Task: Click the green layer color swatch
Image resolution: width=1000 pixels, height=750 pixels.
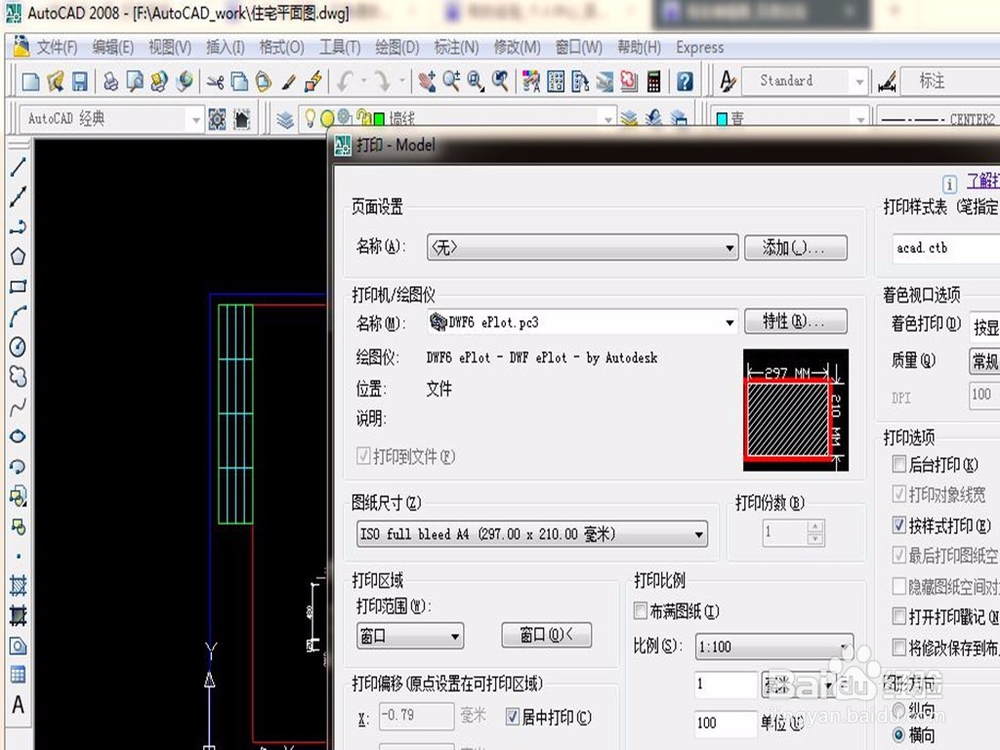Action: click(379, 119)
